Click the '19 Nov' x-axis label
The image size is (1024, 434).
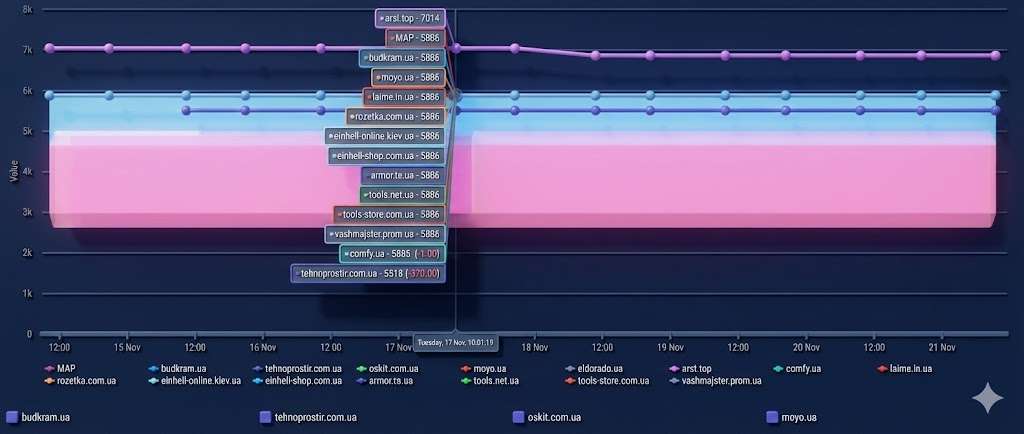coord(670,347)
